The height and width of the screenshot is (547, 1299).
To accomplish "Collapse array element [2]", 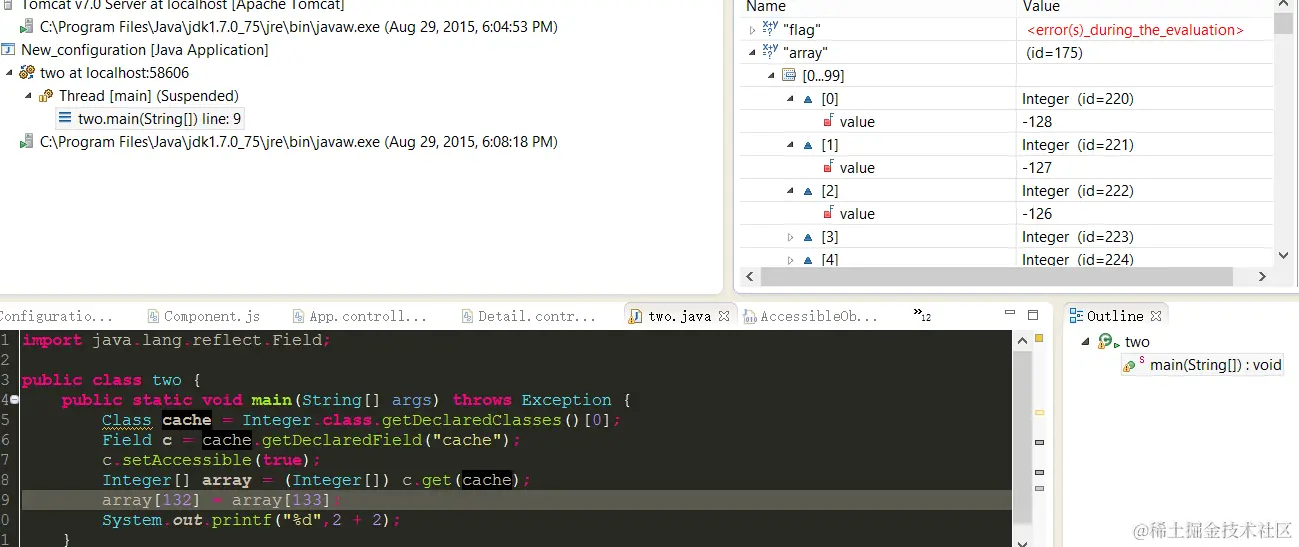I will coord(790,191).
